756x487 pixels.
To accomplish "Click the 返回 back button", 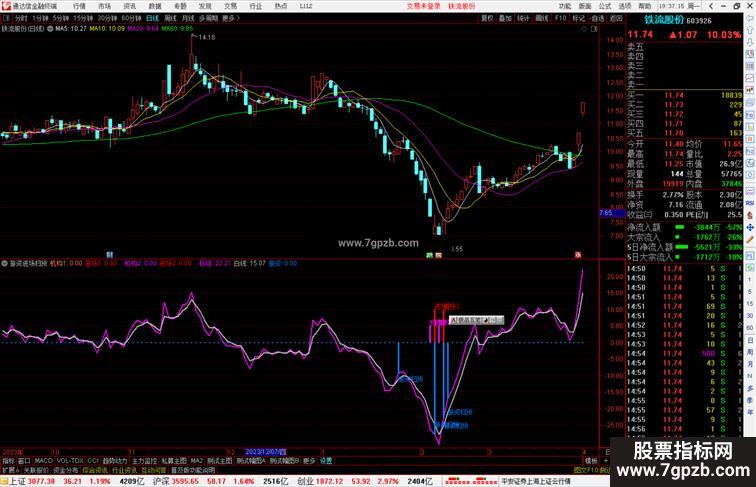I will pos(616,18).
